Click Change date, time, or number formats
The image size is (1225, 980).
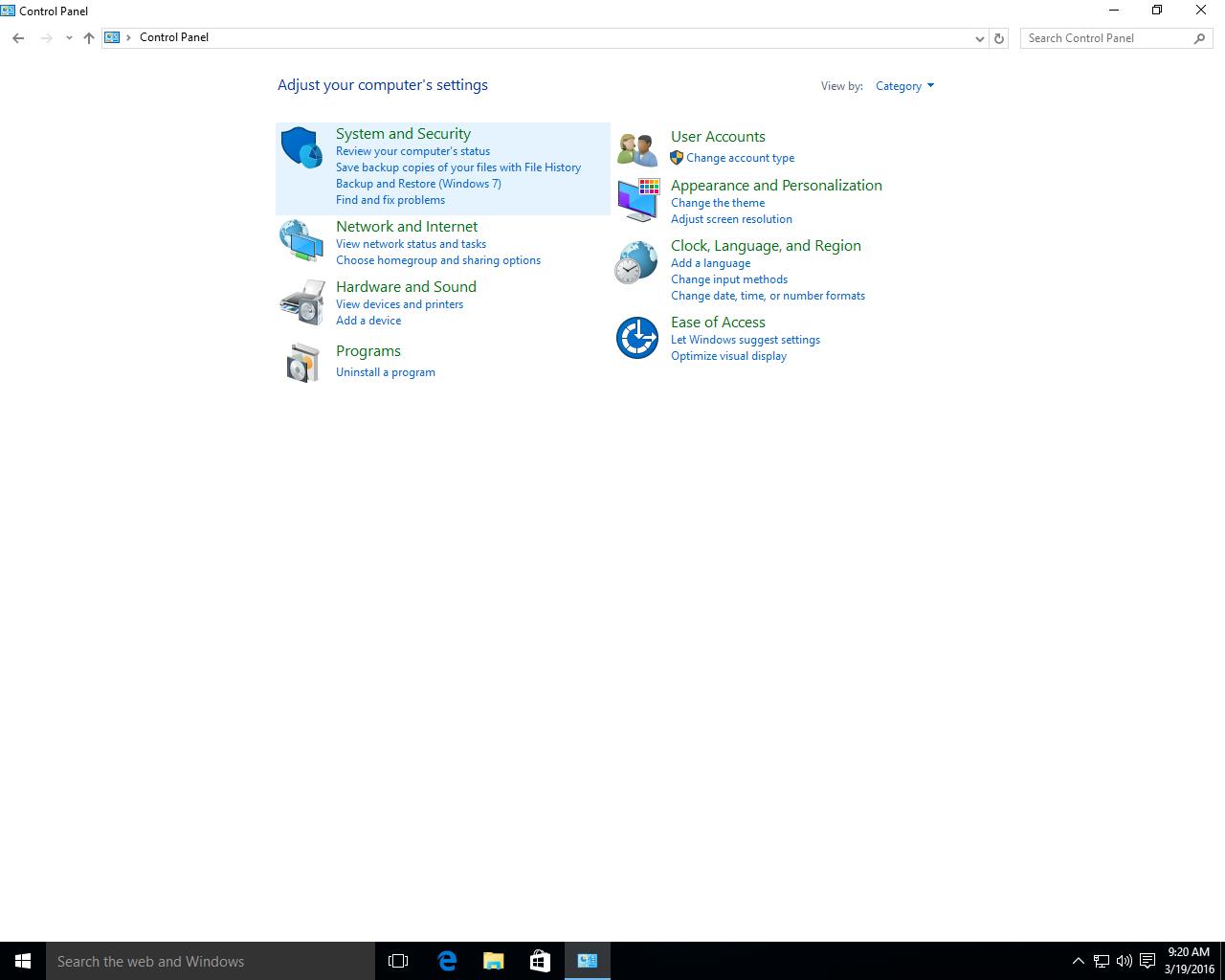coord(768,296)
